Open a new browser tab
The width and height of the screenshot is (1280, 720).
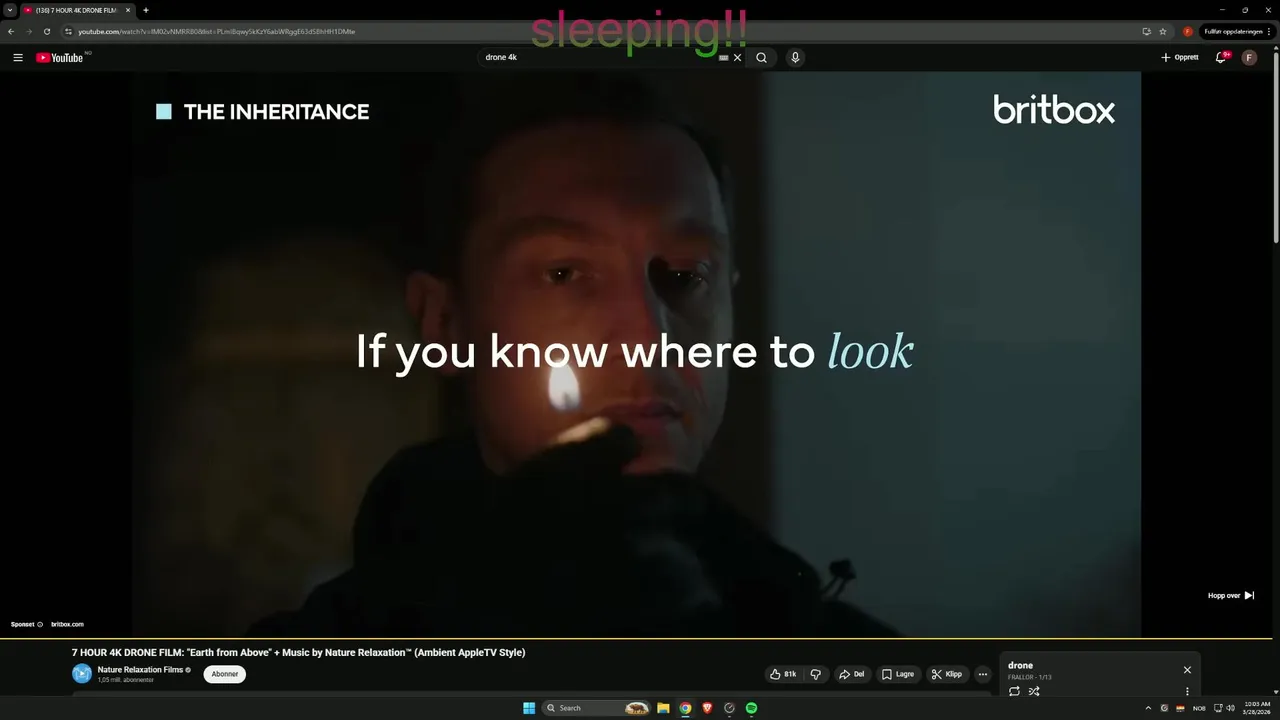pyautogui.click(x=146, y=10)
